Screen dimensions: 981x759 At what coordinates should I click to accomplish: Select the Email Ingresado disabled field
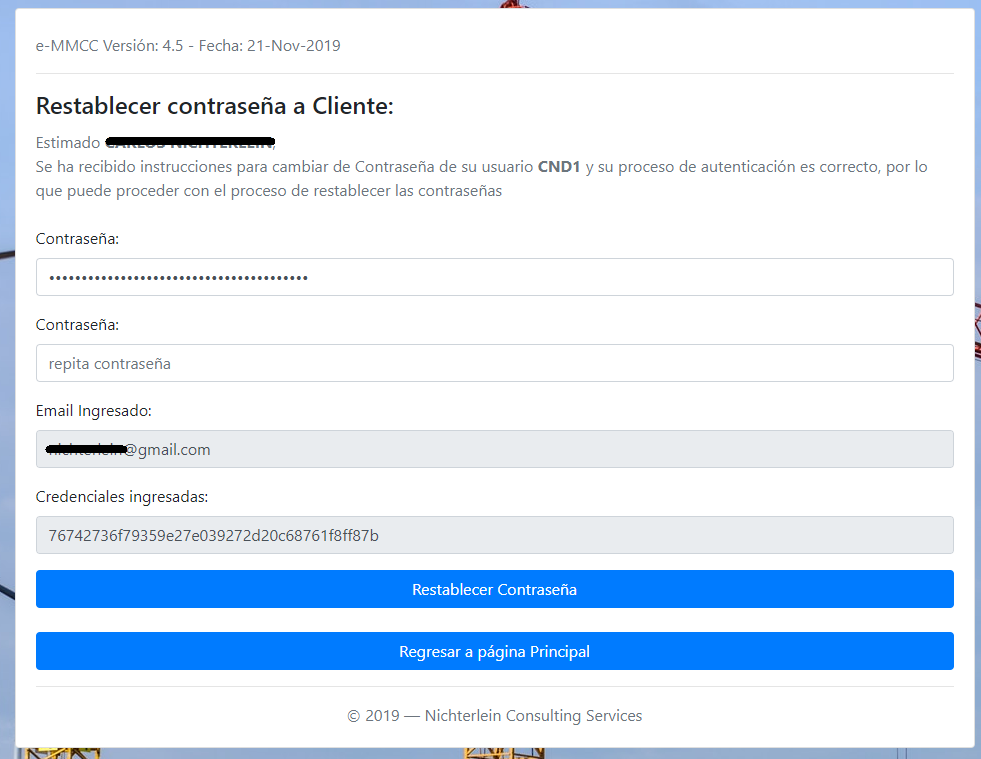[x=494, y=449]
